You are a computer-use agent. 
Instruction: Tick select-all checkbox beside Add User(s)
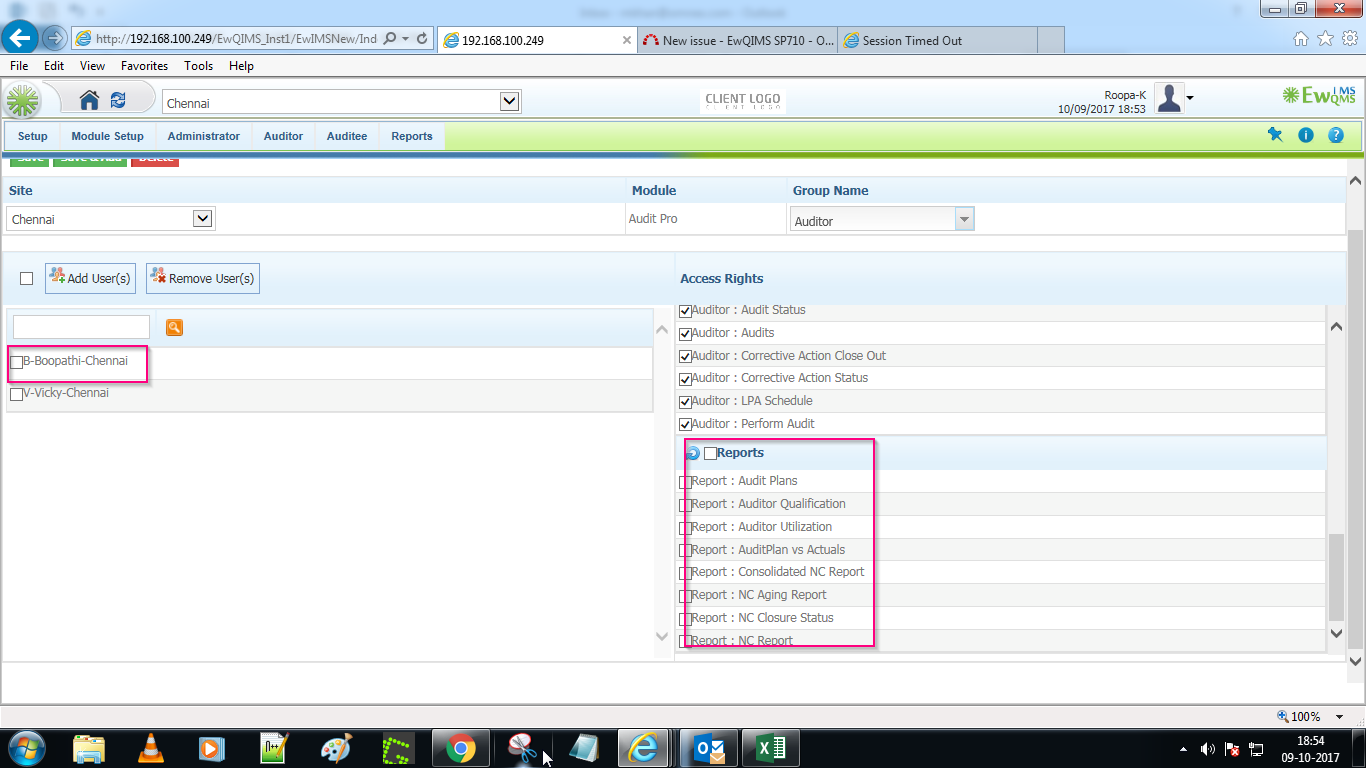coord(27,278)
